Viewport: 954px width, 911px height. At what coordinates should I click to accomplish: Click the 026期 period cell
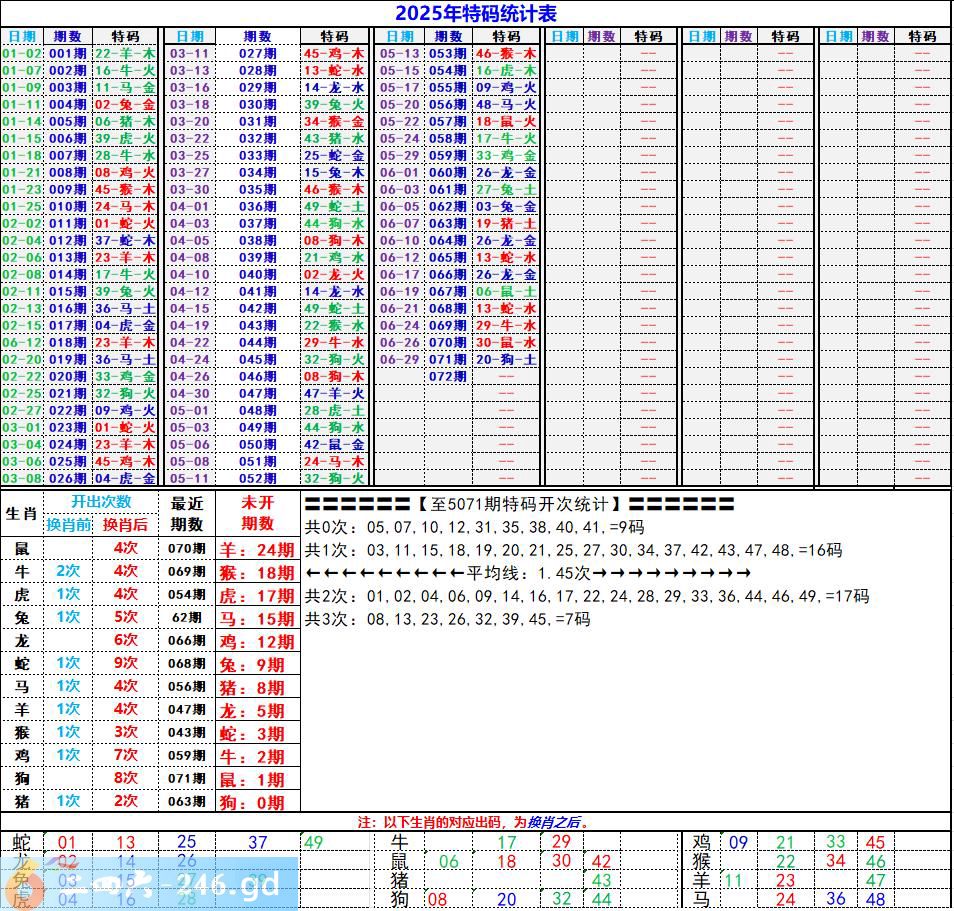pyautogui.click(x=68, y=479)
